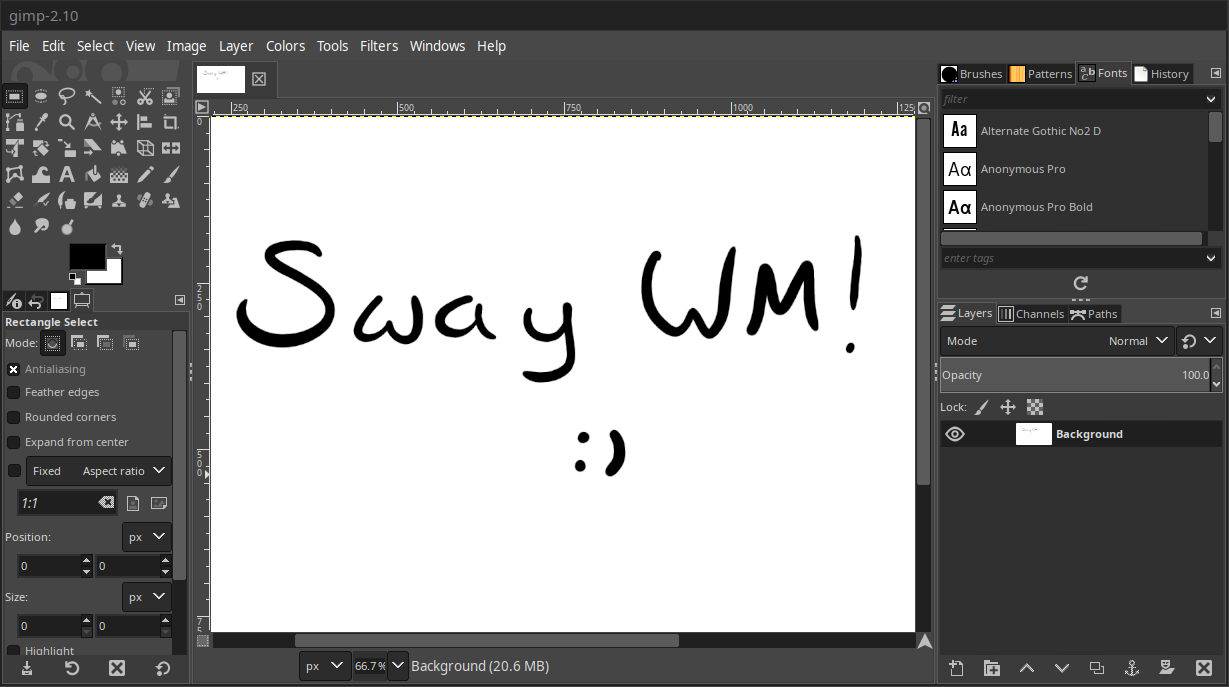Toggle lock position and size icon

[1008, 407]
